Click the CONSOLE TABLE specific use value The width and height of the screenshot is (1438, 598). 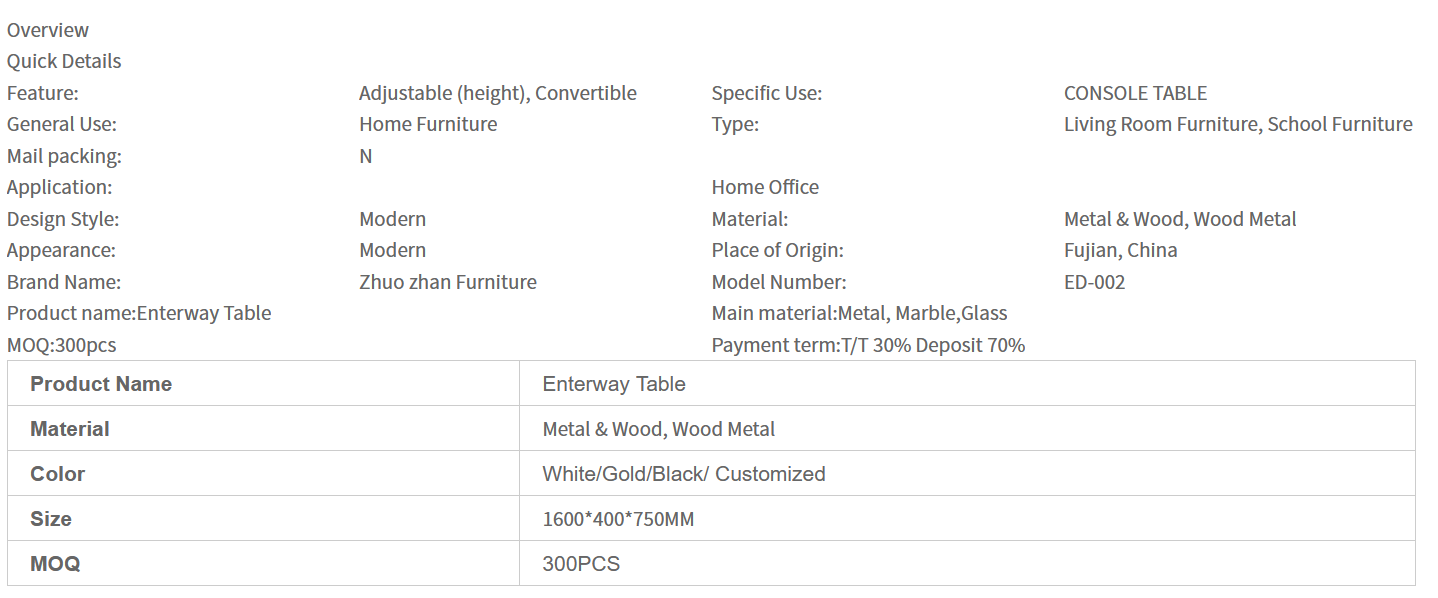coord(1135,93)
